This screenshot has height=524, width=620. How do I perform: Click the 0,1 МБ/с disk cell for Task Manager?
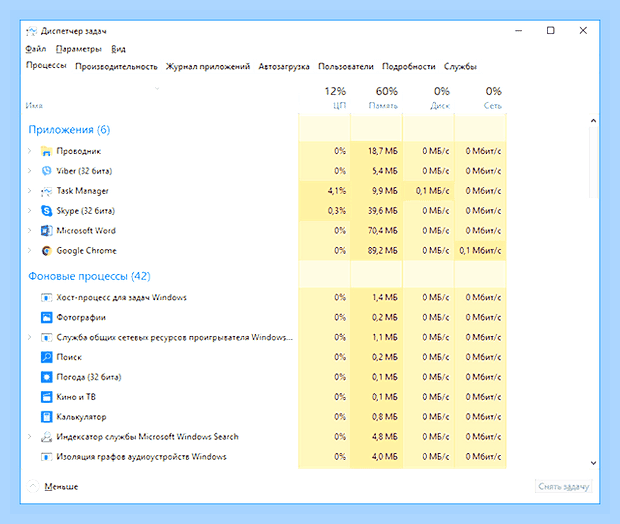[x=429, y=191]
